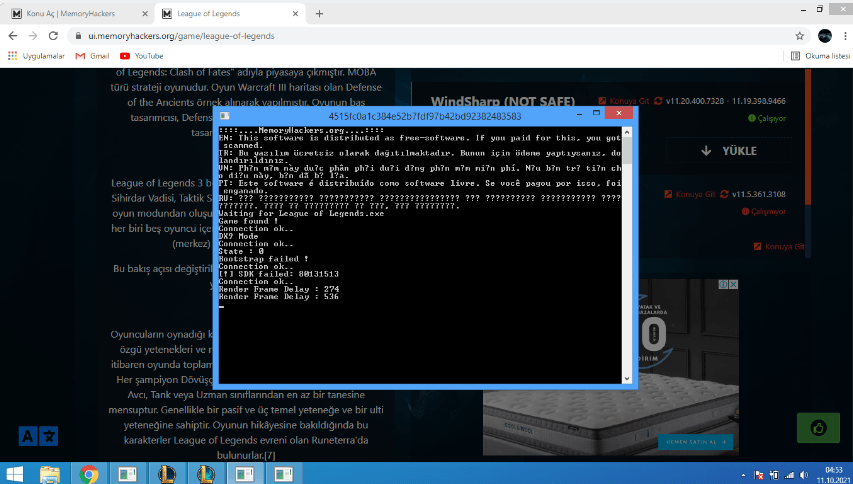This screenshot has height=484, width=853.
Task: Reload the current page
Action: click(53, 36)
